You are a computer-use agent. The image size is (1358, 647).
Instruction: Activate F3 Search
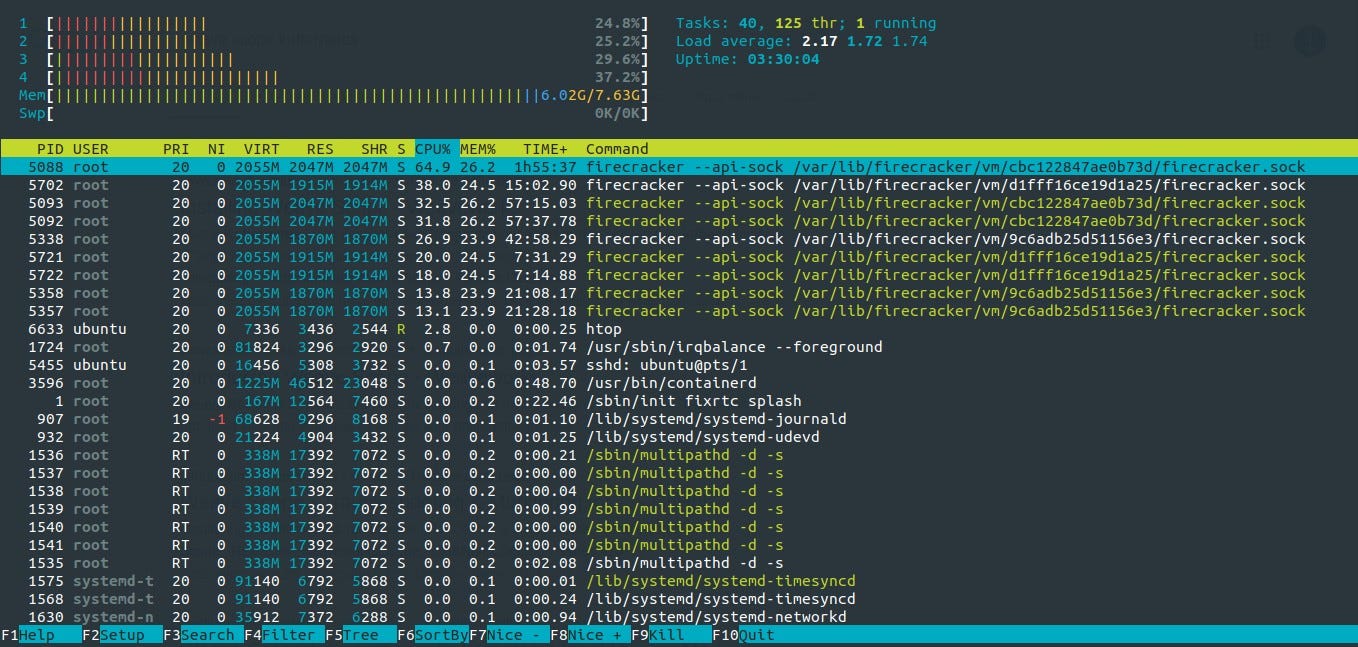click(x=203, y=635)
